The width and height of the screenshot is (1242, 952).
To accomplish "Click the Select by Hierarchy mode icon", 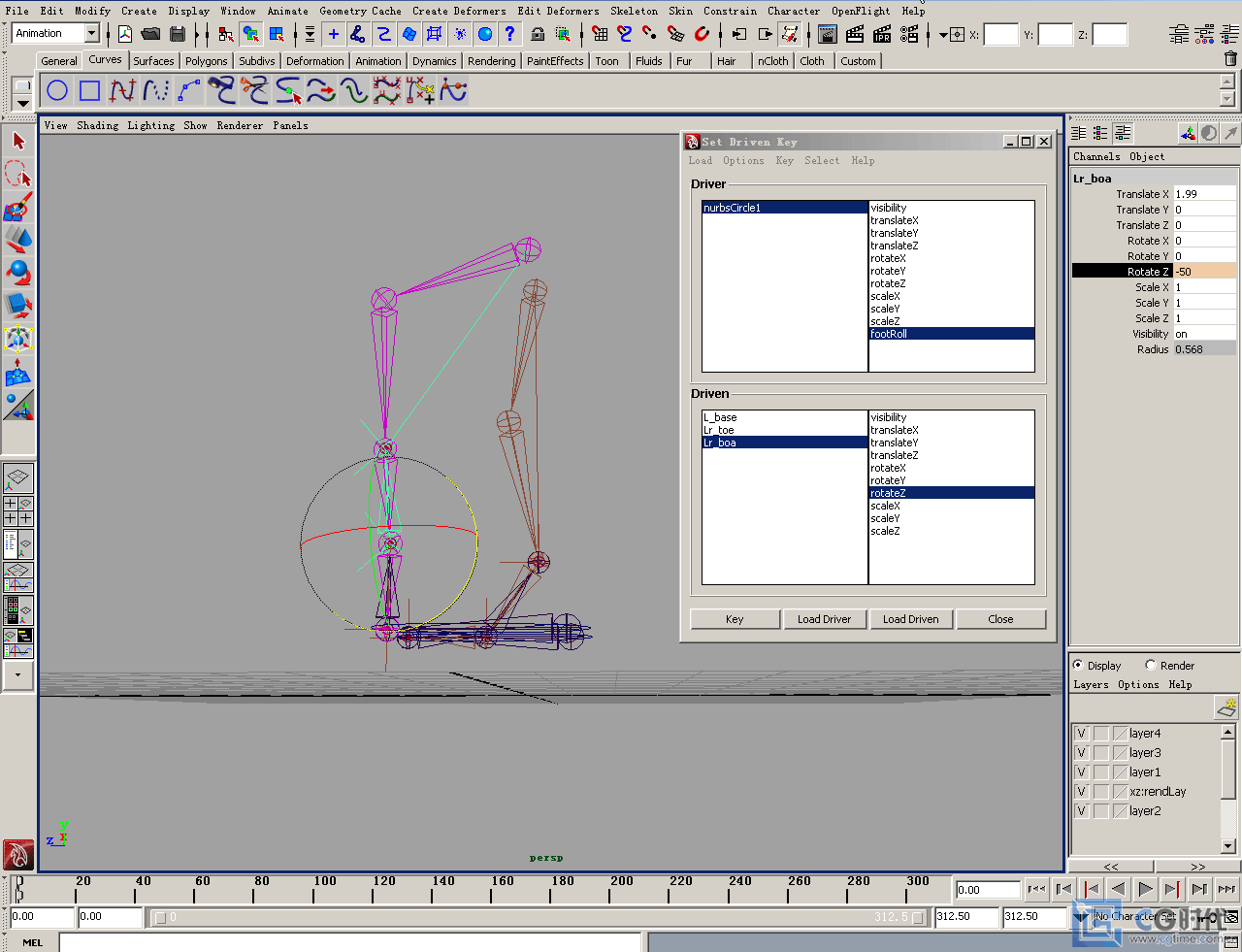I will point(226,34).
